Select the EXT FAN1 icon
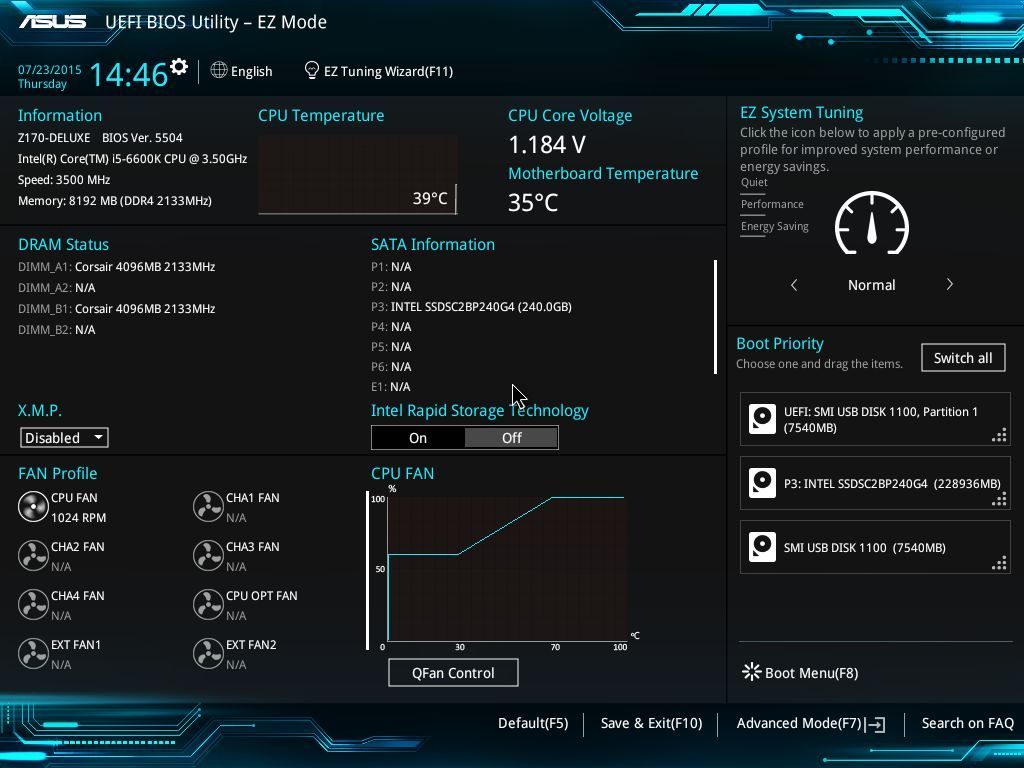The width and height of the screenshot is (1024, 768). pos(33,654)
